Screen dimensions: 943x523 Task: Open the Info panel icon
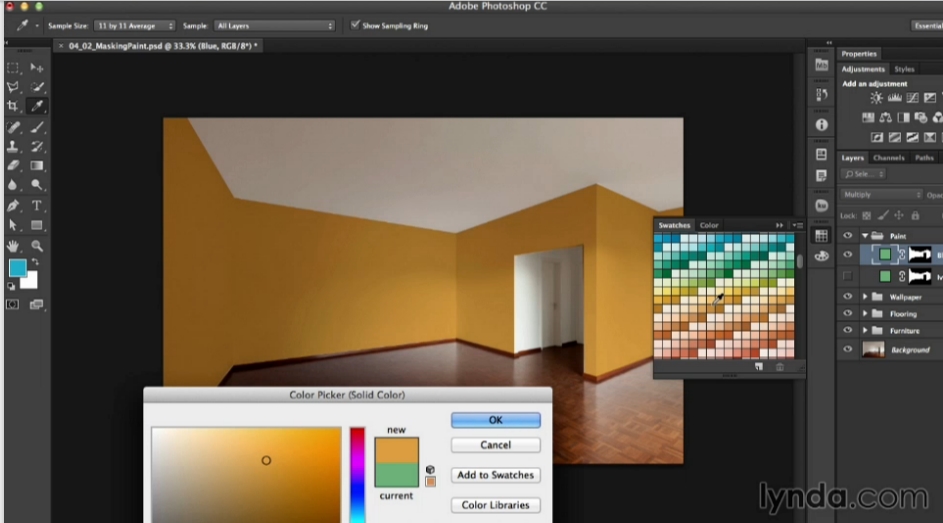click(822, 125)
